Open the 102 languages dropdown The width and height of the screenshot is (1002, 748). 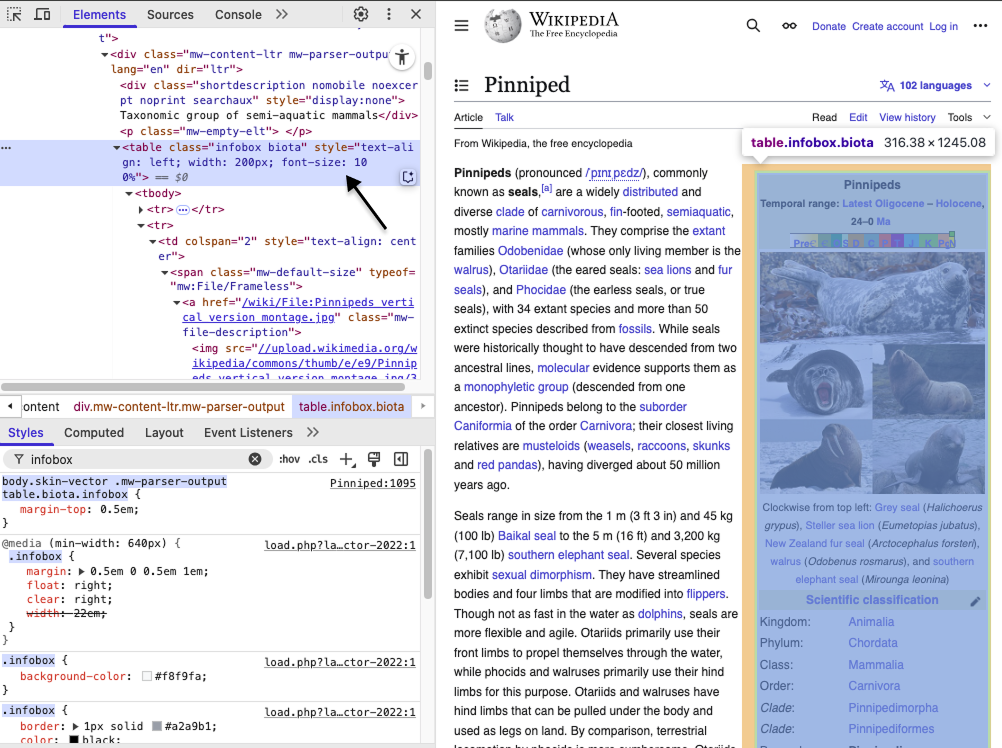pyautogui.click(x=935, y=86)
